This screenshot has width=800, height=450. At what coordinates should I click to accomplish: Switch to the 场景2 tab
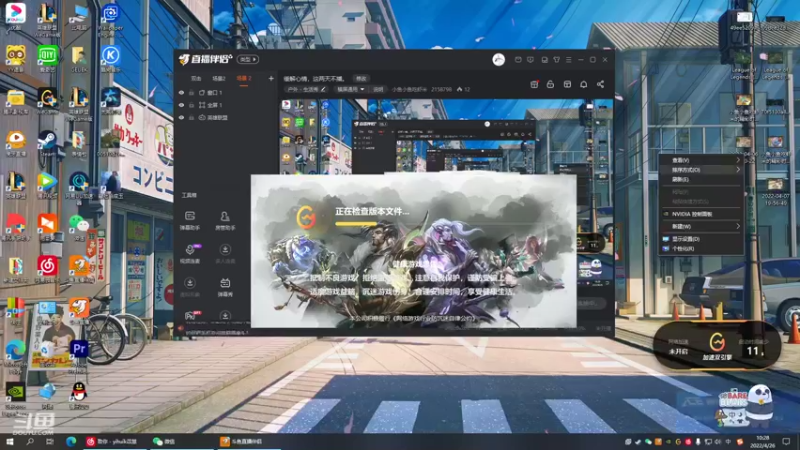tap(219, 79)
